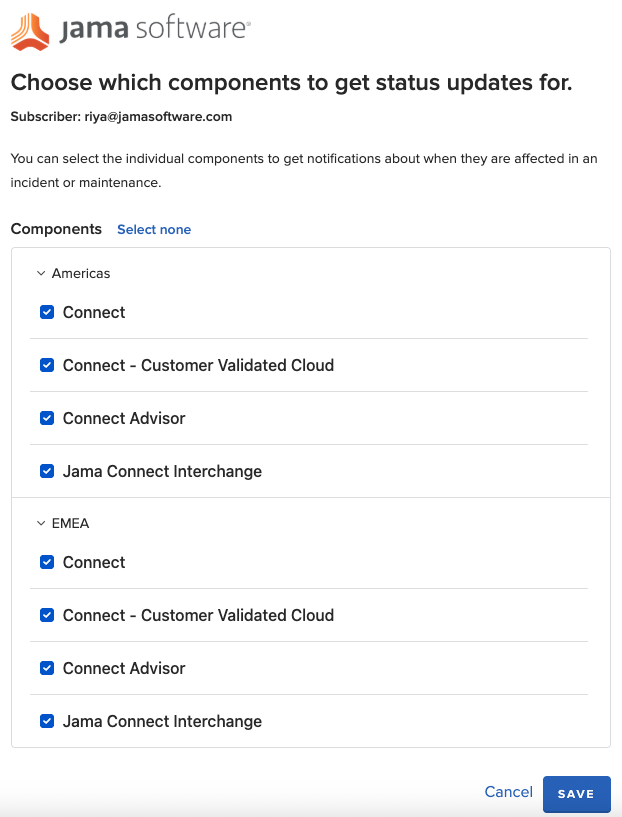Toggle Americas Connect - Customer Validated Cloud checkbox
Screen dimensions: 622x817
pos(47,365)
